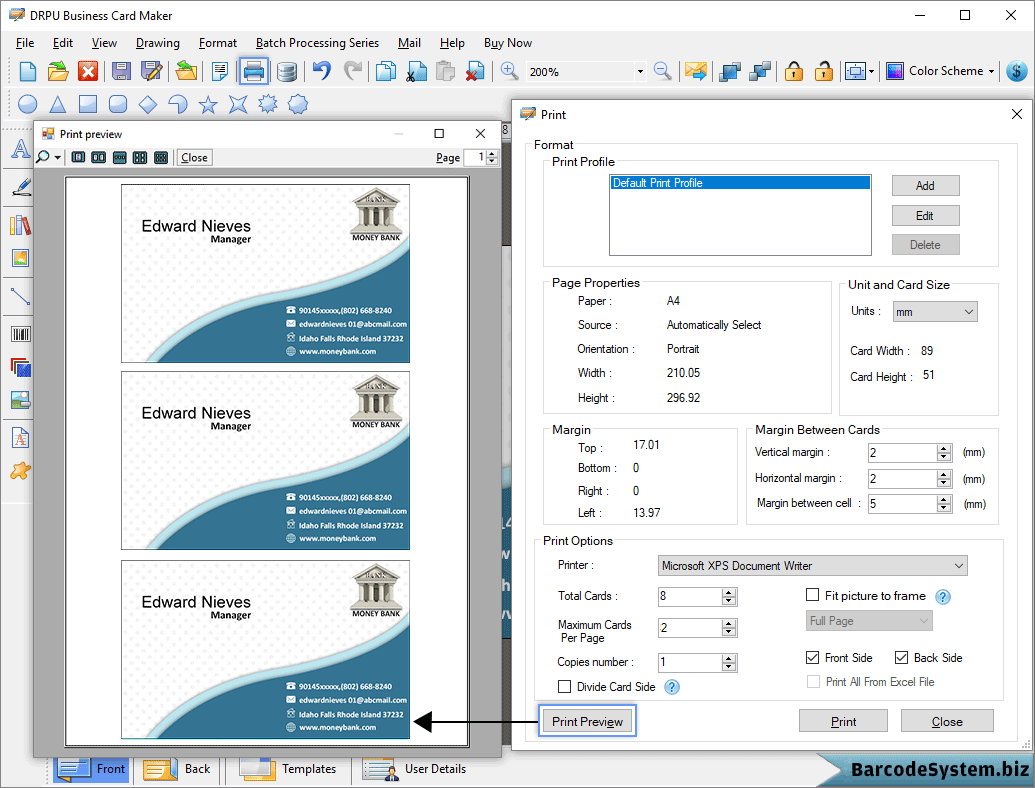Open file using the folder icon

coord(58,71)
